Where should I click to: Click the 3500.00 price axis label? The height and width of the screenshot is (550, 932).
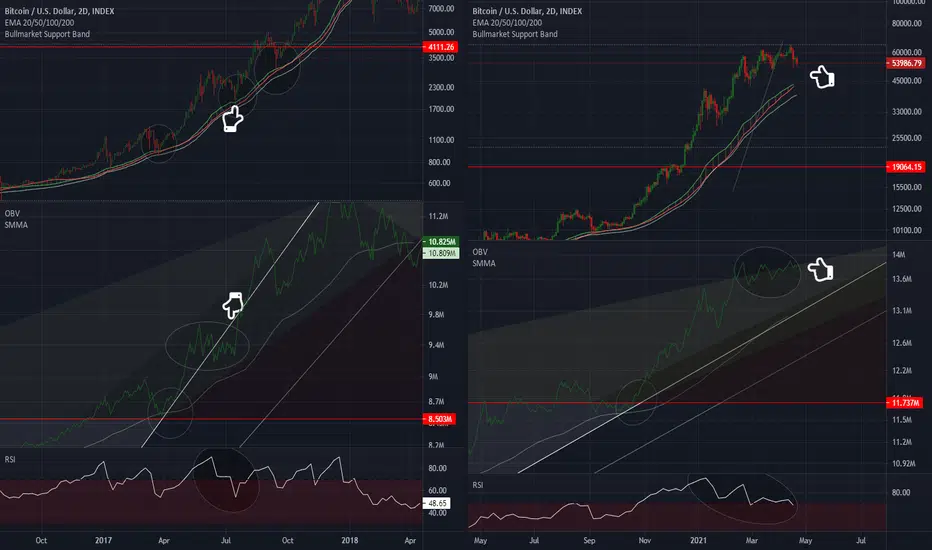pyautogui.click(x=441, y=58)
